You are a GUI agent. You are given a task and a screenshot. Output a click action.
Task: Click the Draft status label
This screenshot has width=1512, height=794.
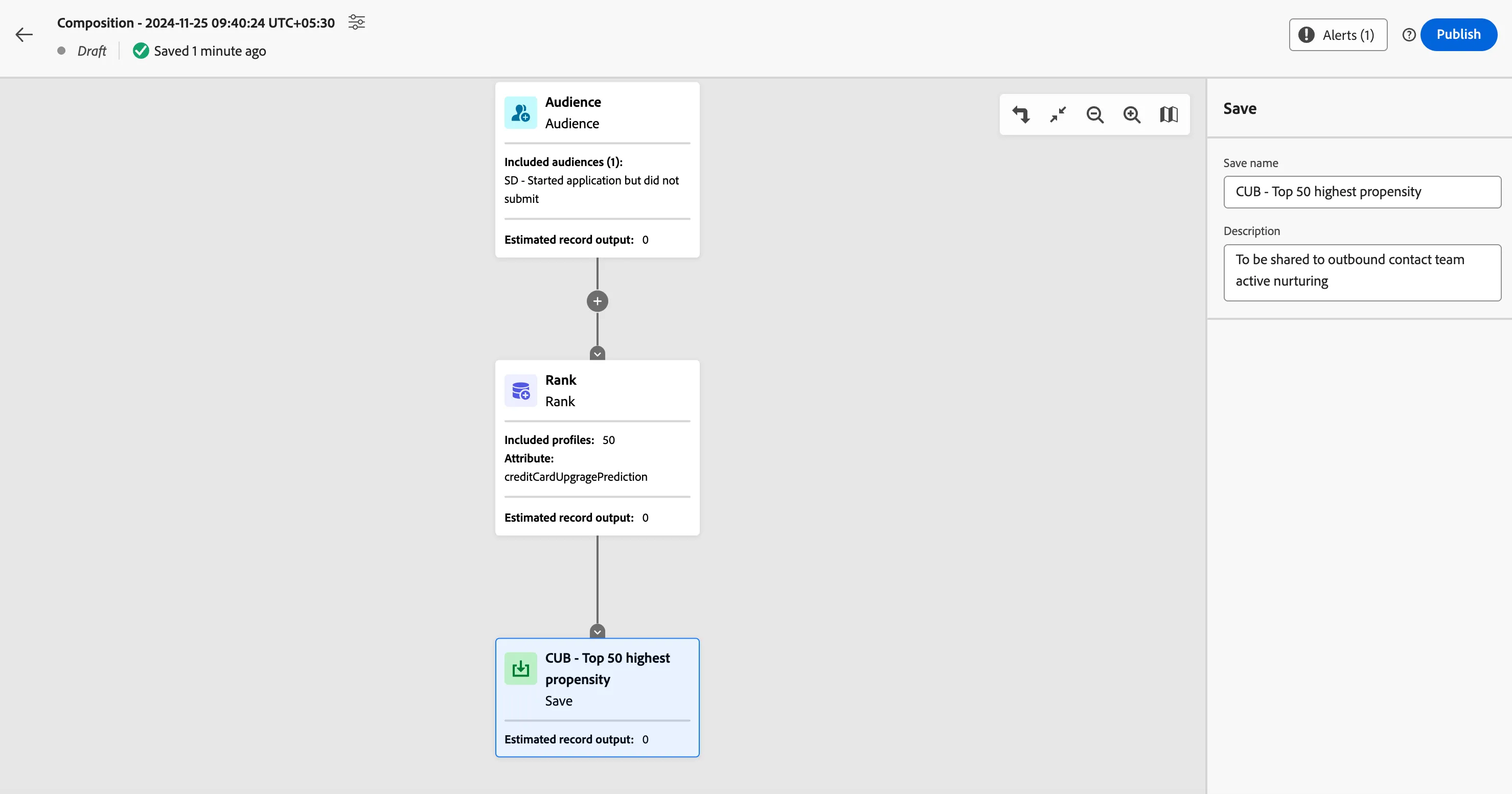coord(91,51)
